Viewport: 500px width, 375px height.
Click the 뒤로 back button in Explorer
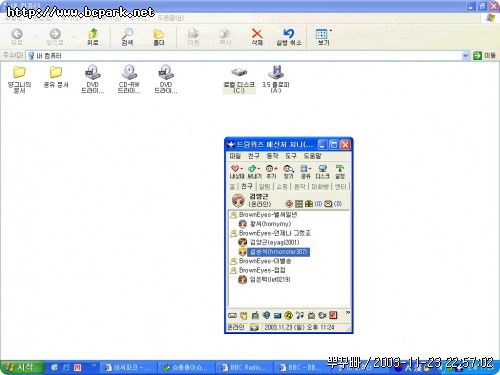17,37
